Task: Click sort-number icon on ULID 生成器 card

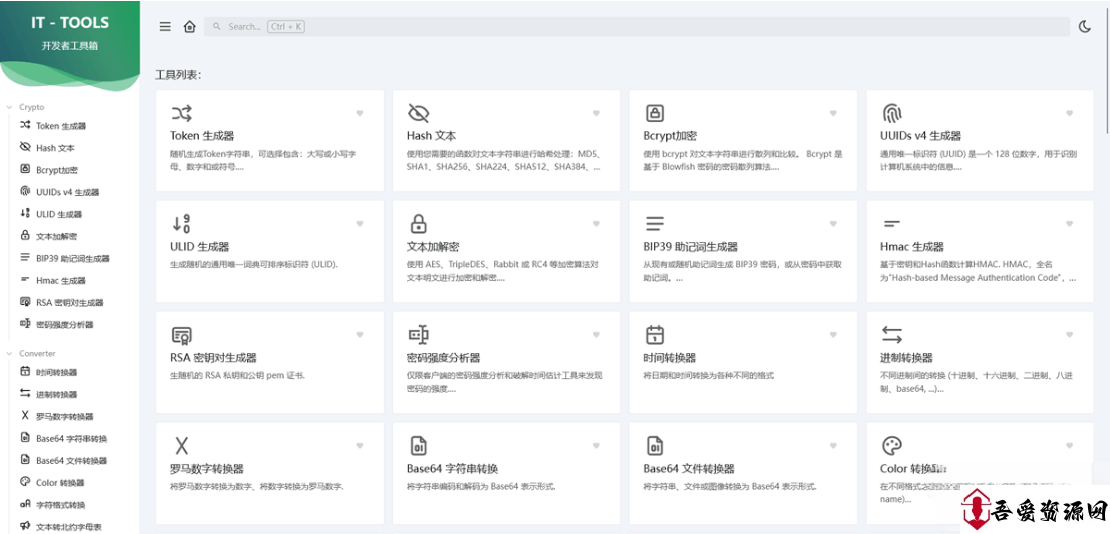Action: 181,224
